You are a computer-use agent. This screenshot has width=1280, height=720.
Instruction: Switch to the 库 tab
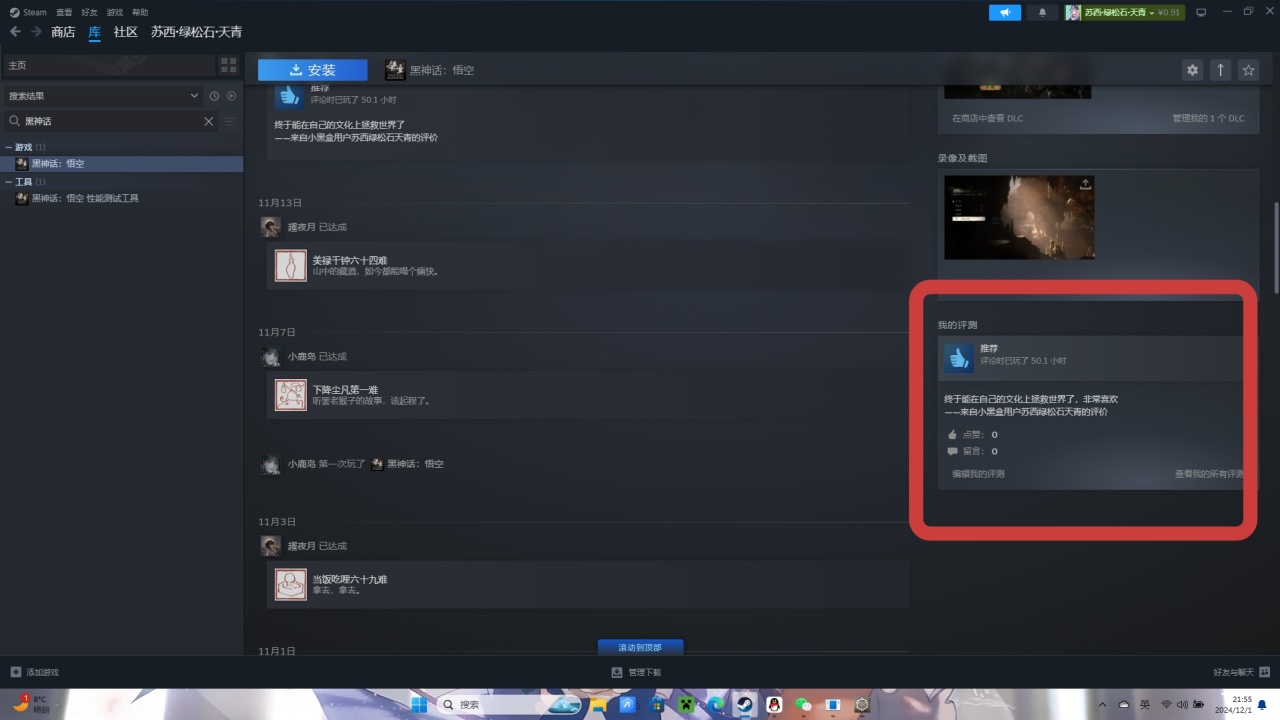point(94,32)
